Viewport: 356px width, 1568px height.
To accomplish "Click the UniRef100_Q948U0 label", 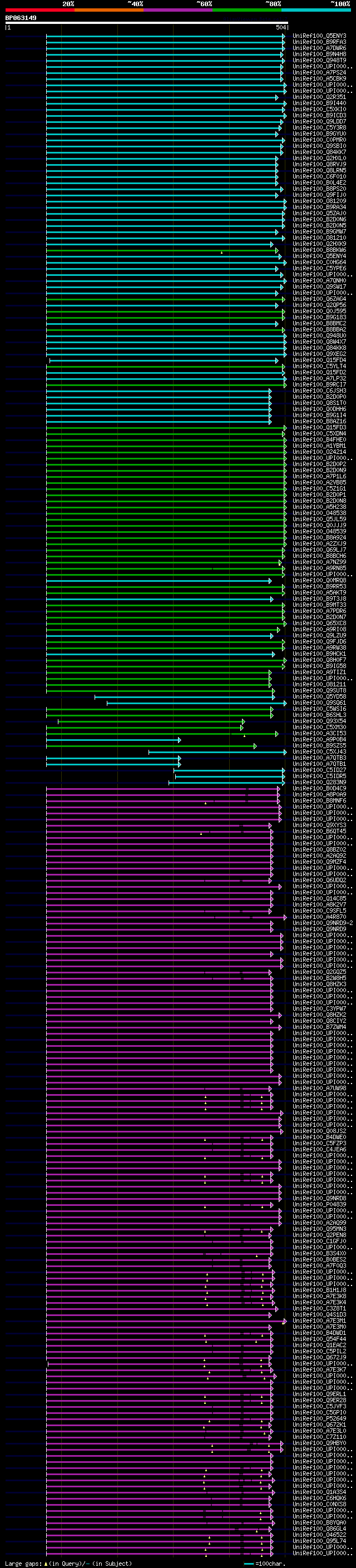I will pos(319,336).
